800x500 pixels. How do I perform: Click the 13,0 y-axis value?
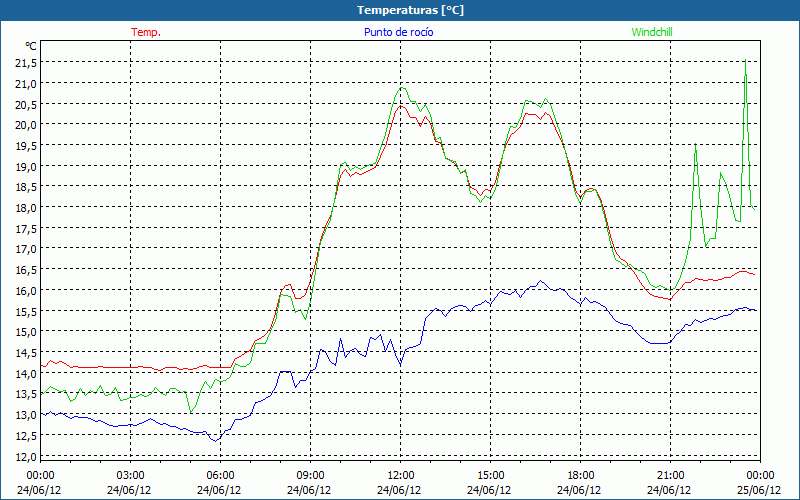point(27,414)
